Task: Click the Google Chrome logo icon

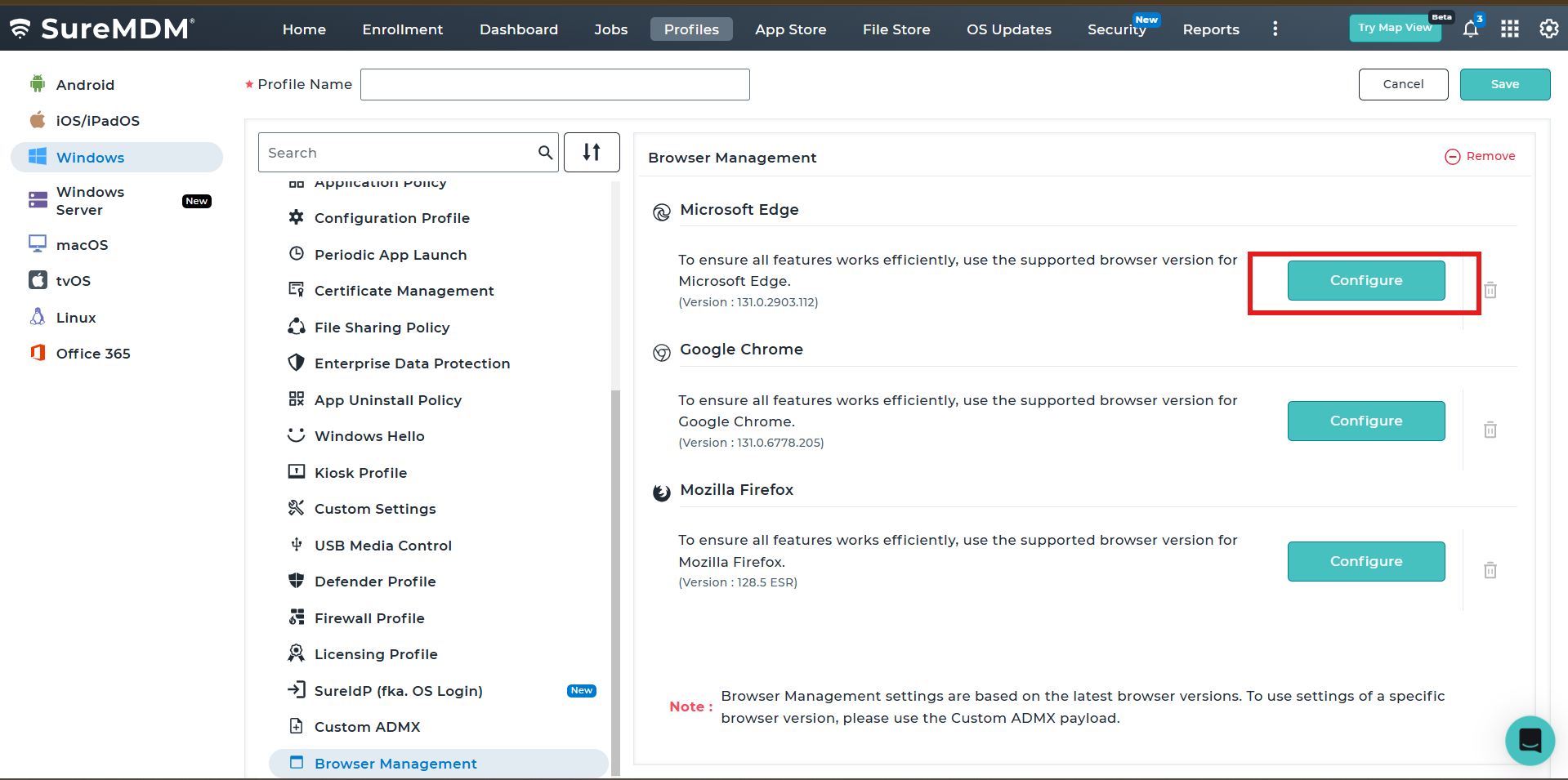Action: pyautogui.click(x=661, y=353)
